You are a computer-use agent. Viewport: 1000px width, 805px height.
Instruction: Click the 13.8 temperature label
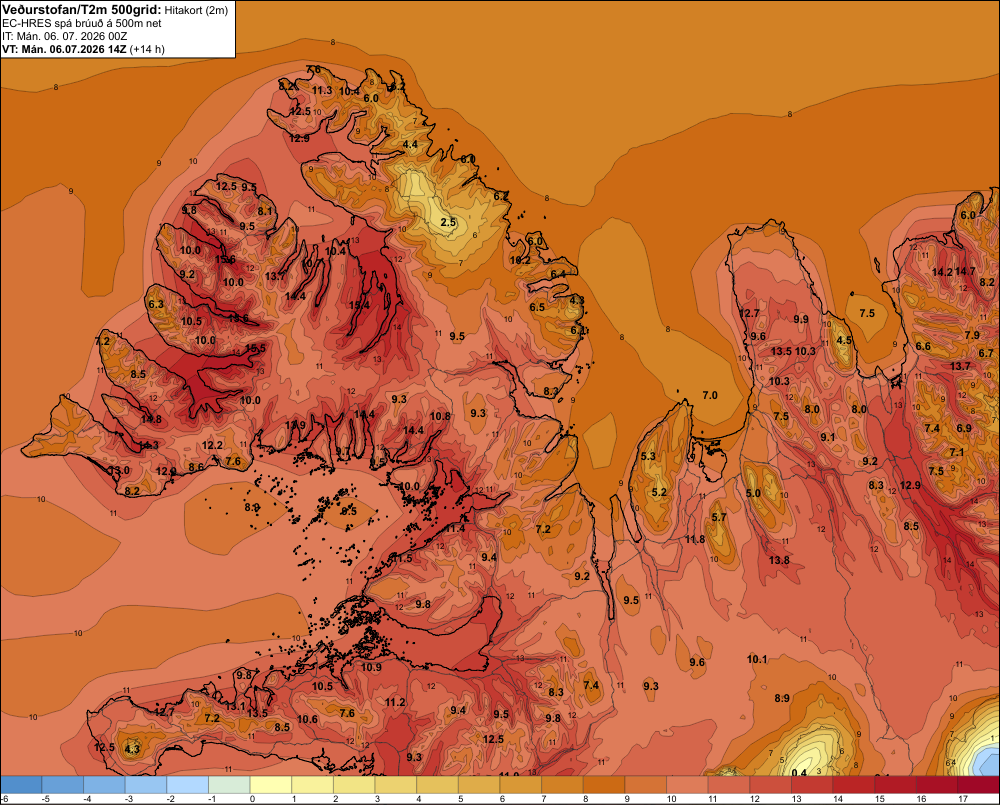pos(779,560)
